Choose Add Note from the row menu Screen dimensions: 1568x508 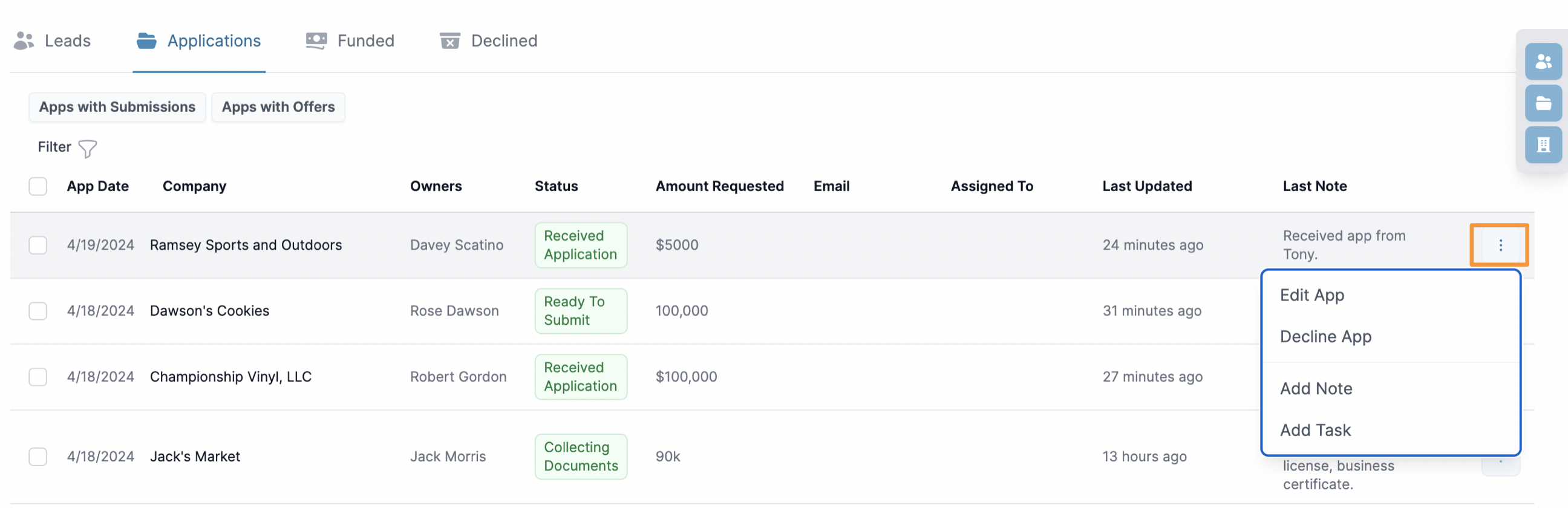coord(1315,389)
